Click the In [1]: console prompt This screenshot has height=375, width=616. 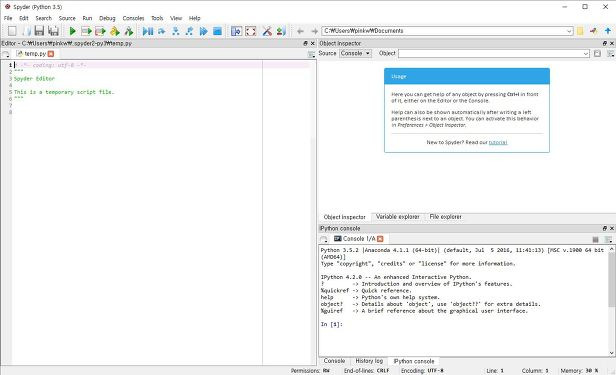332,324
